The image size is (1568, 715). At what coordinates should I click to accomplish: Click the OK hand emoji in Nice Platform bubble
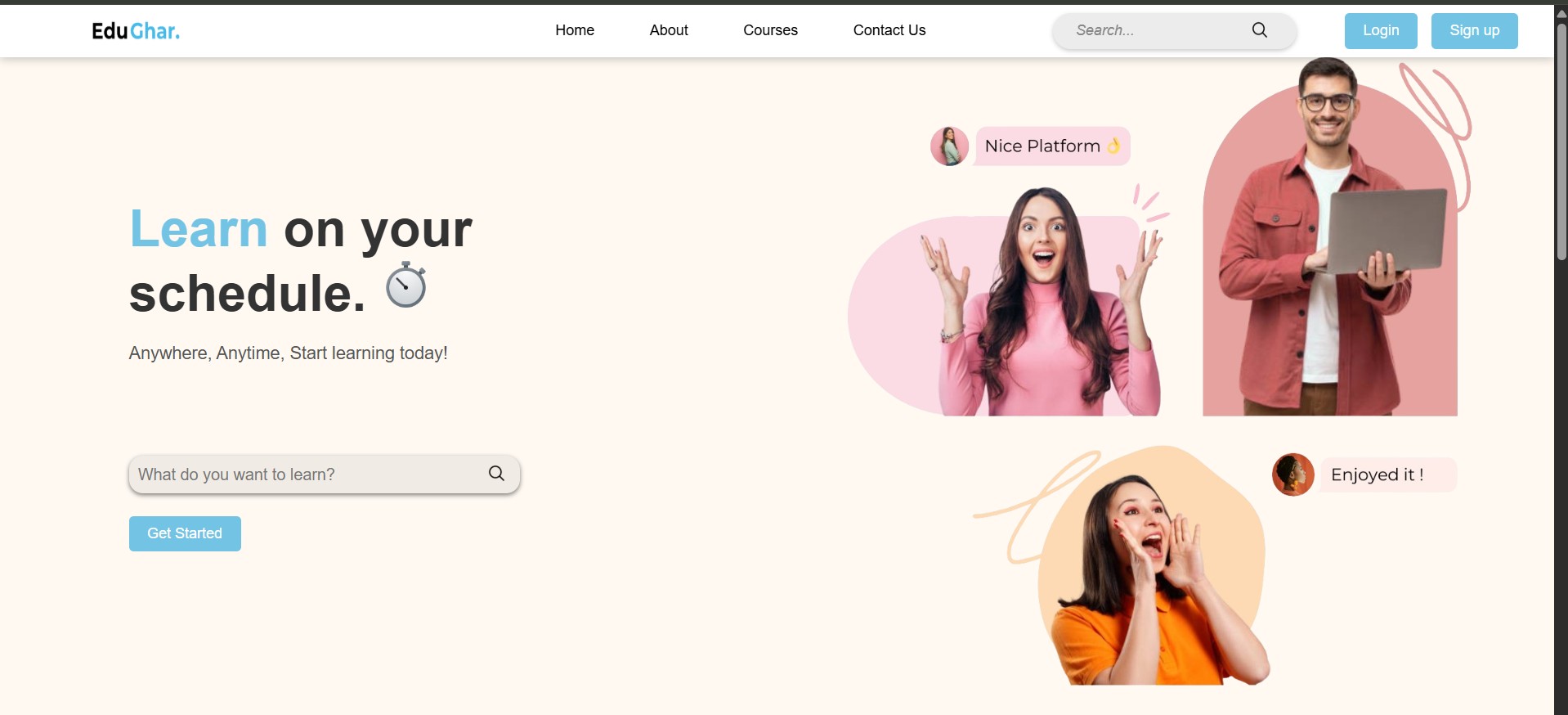(x=1113, y=146)
